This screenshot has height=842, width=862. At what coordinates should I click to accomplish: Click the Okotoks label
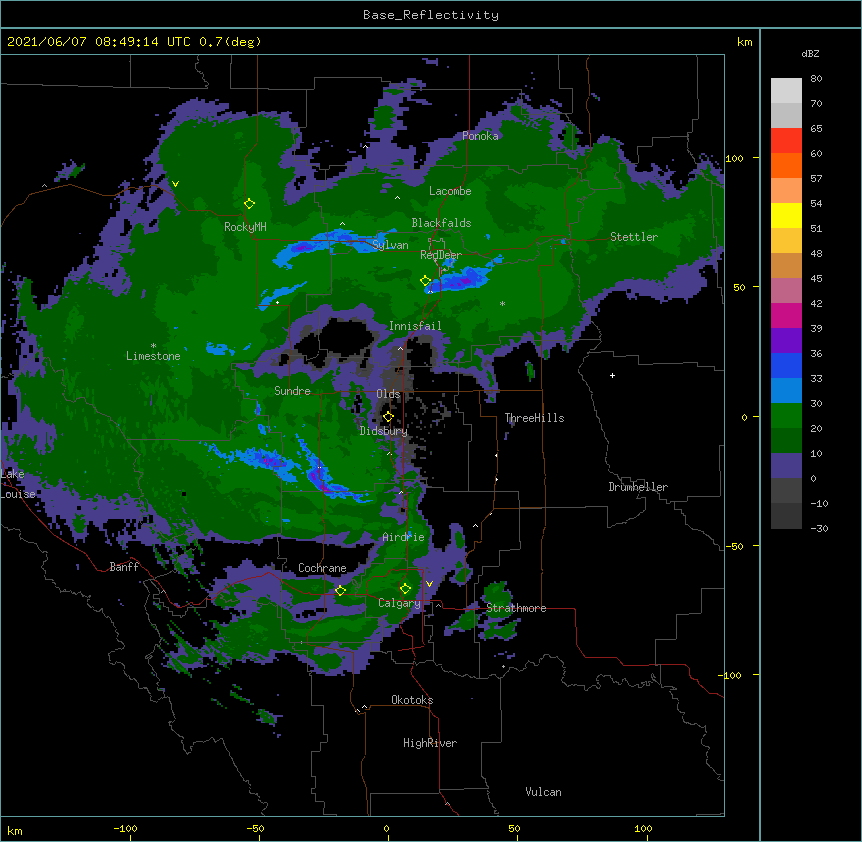pyautogui.click(x=412, y=700)
